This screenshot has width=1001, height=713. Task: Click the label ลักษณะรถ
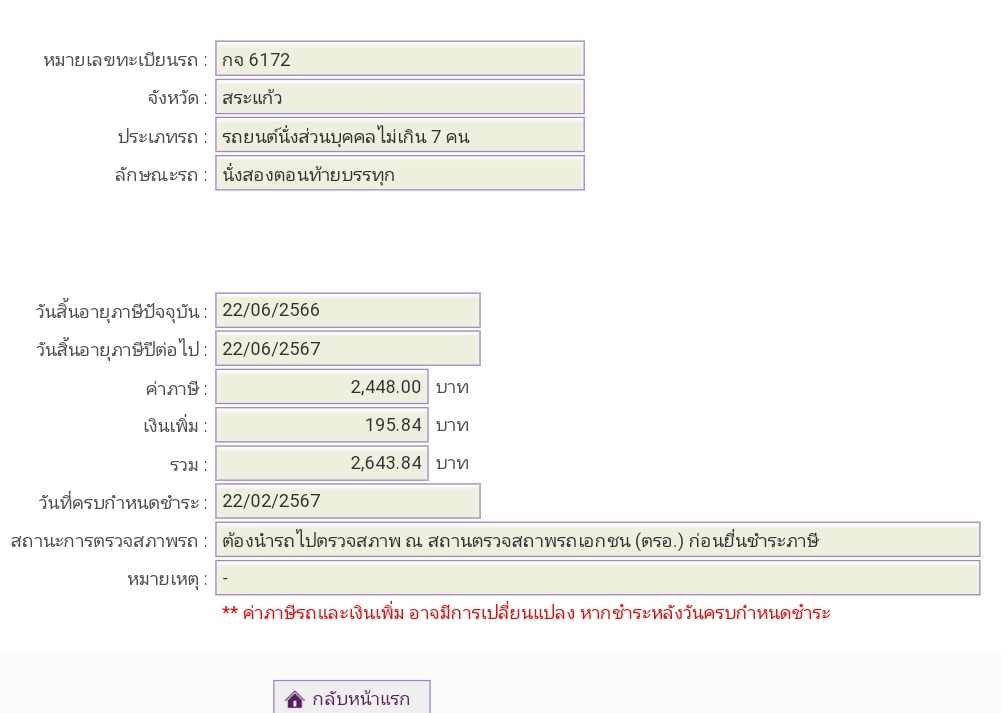click(161, 175)
